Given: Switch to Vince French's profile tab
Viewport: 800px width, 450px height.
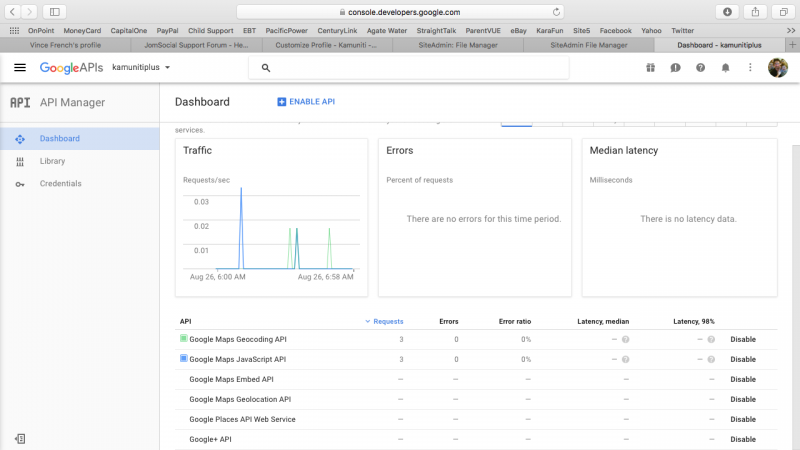Looking at the screenshot, I should pyautogui.click(x=65, y=45).
